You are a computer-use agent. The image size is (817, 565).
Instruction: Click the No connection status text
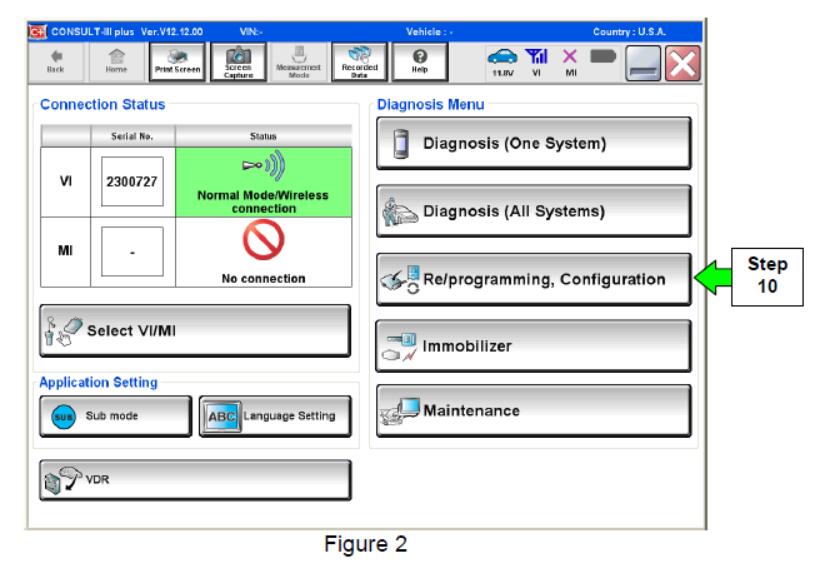[264, 278]
